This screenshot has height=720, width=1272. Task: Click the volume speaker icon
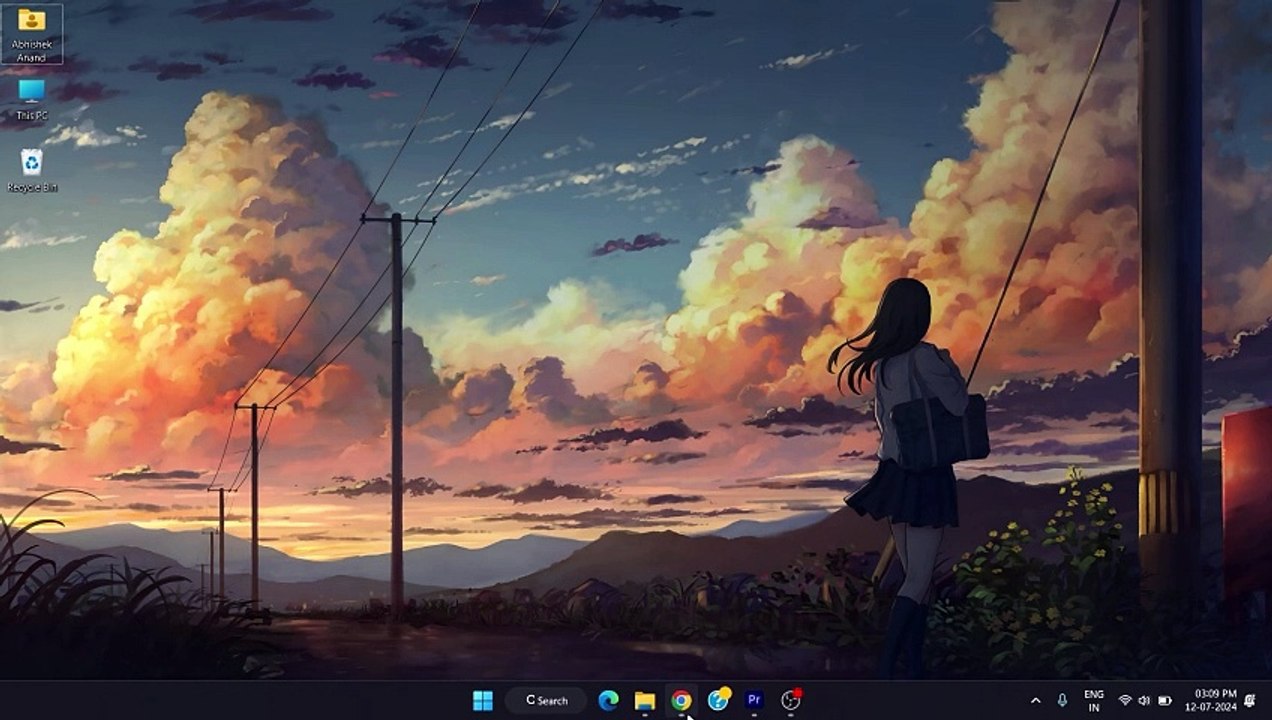(x=1144, y=700)
